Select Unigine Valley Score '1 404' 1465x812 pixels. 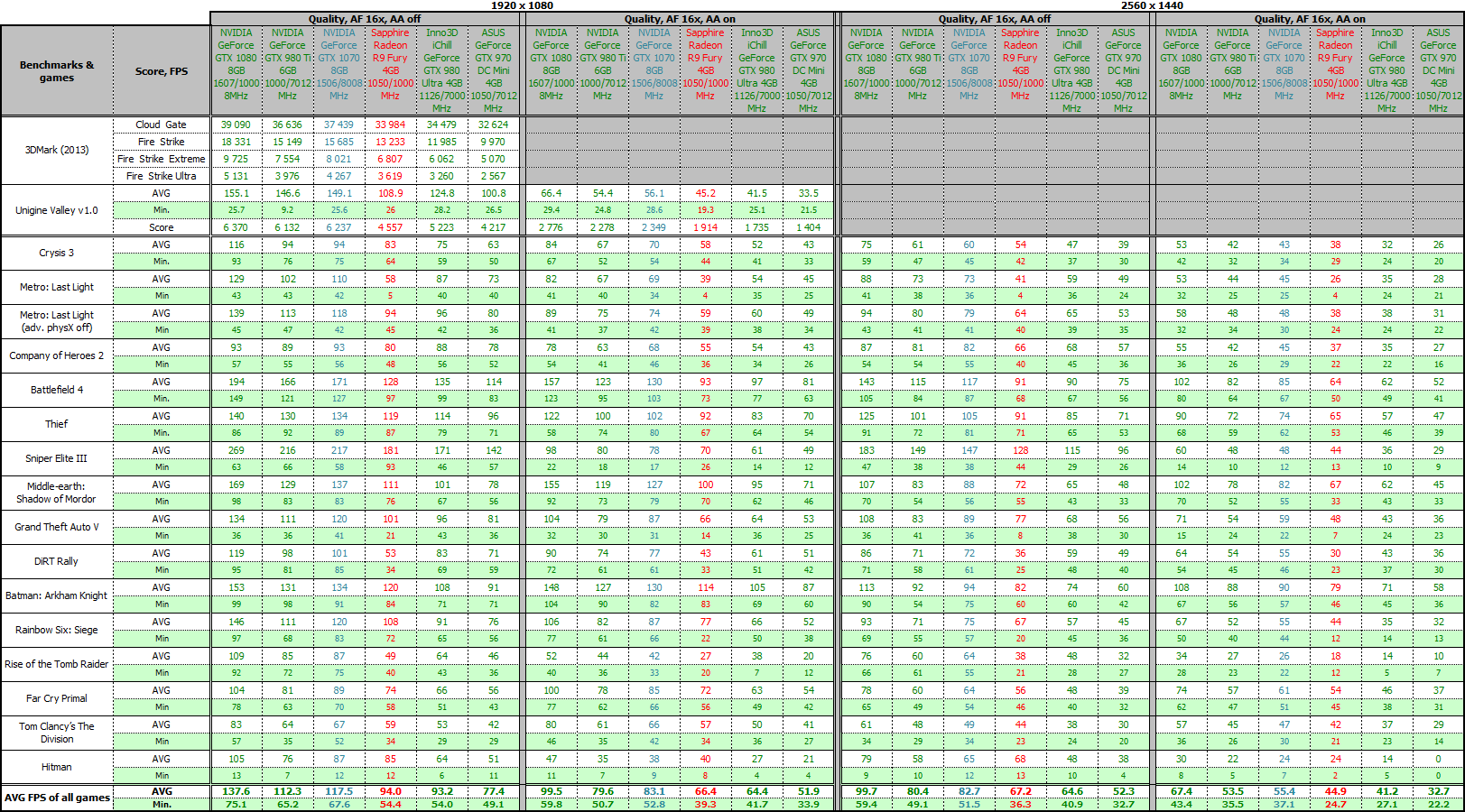(x=809, y=227)
